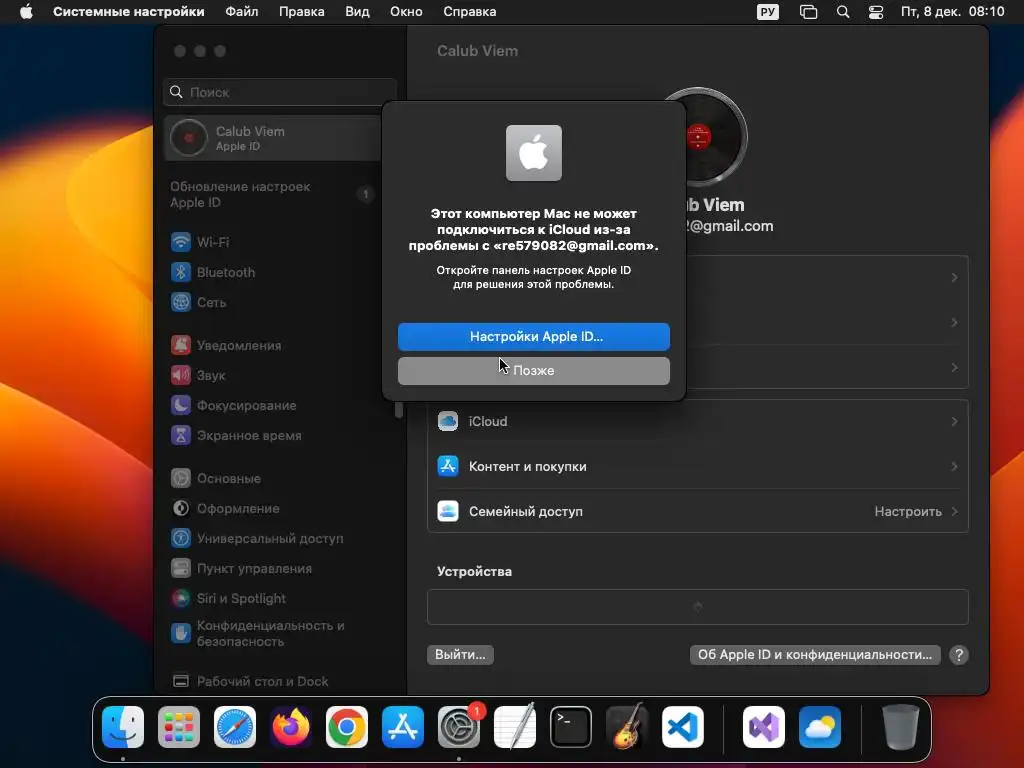
Task: Select Экранное время hourglass icon
Action: 181,436
